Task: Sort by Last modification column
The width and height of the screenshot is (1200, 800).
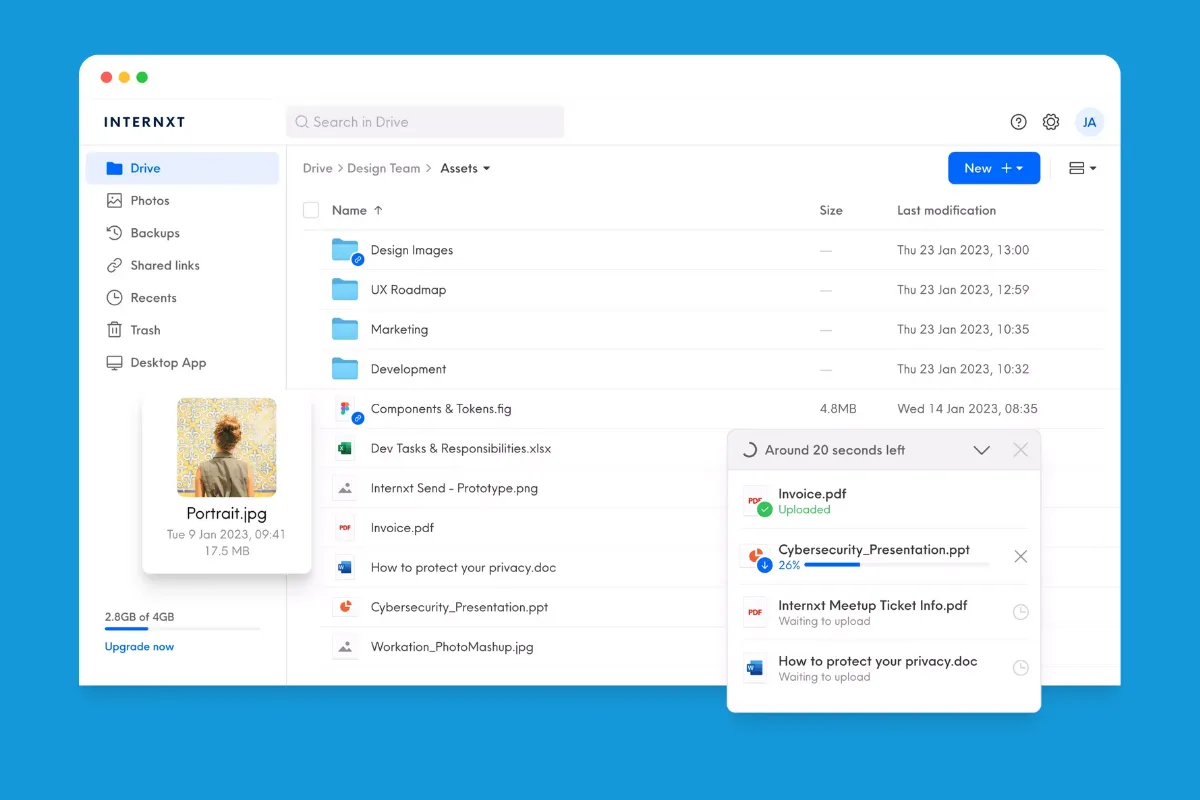Action: point(946,210)
